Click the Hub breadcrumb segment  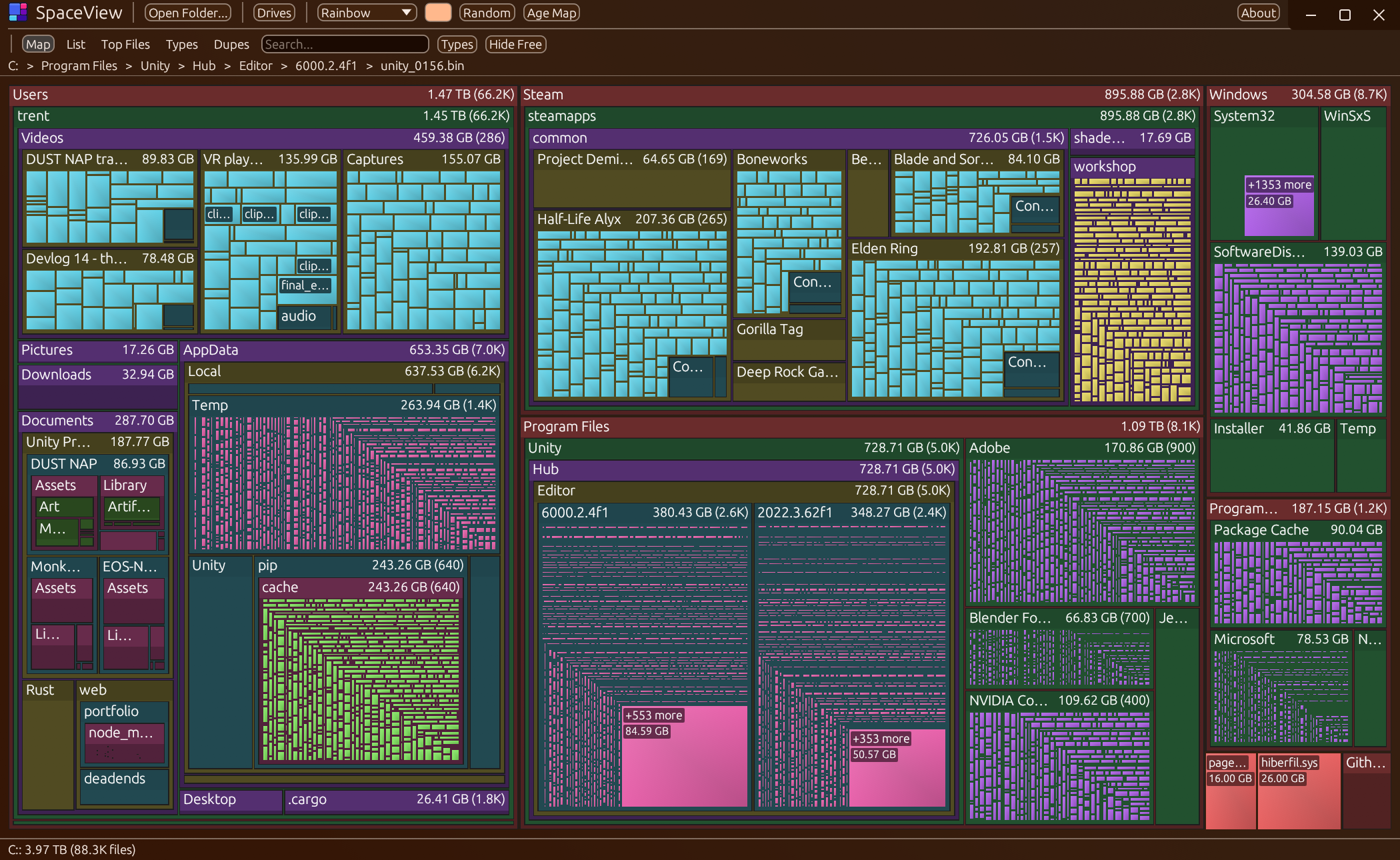pos(204,65)
